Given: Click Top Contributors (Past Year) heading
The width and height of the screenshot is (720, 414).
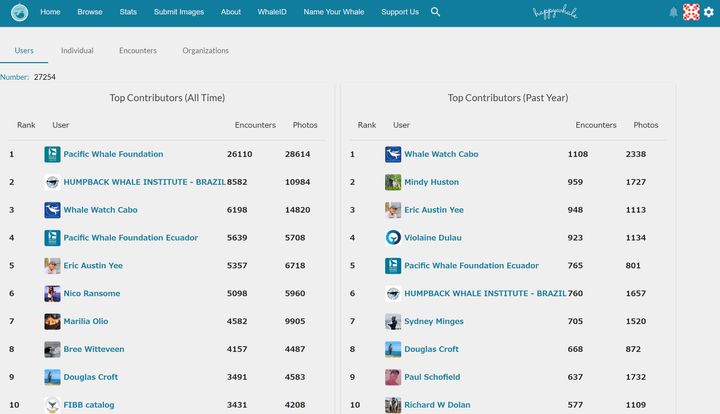Looking at the screenshot, I should 508,98.
